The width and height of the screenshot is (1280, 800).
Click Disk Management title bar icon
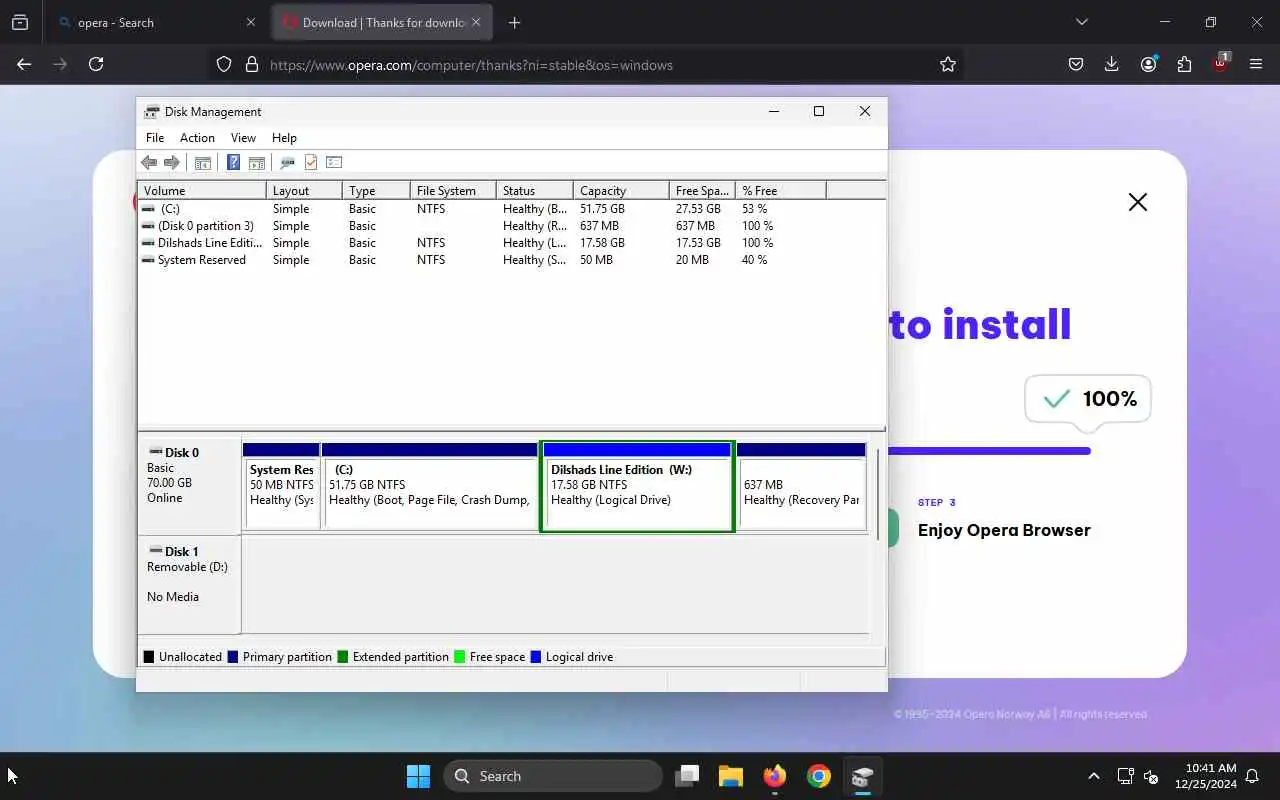point(152,112)
